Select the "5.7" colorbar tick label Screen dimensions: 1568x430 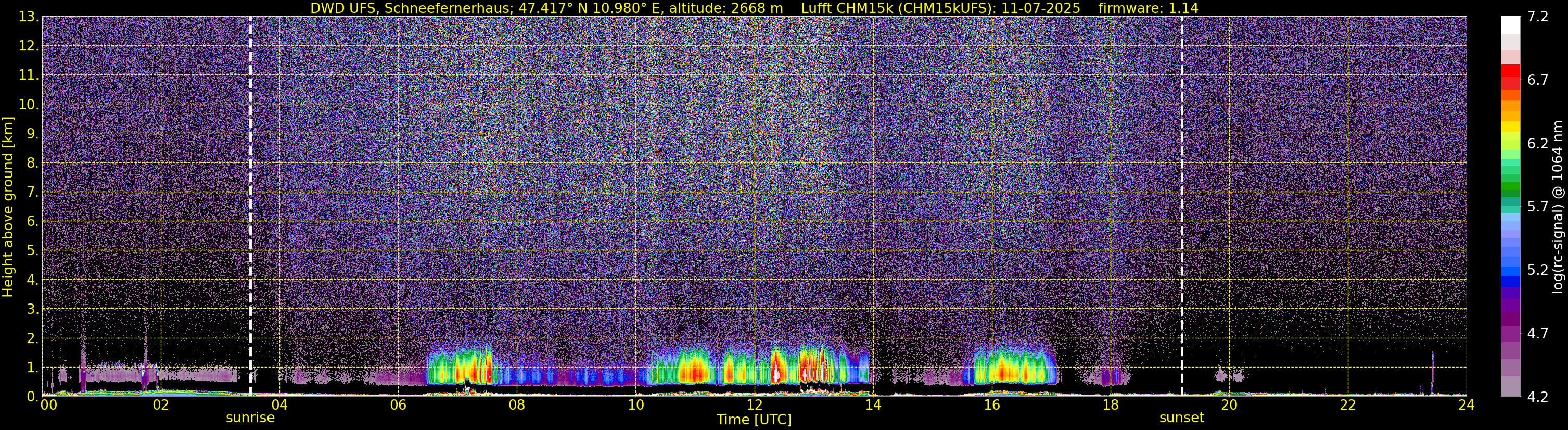click(1538, 207)
